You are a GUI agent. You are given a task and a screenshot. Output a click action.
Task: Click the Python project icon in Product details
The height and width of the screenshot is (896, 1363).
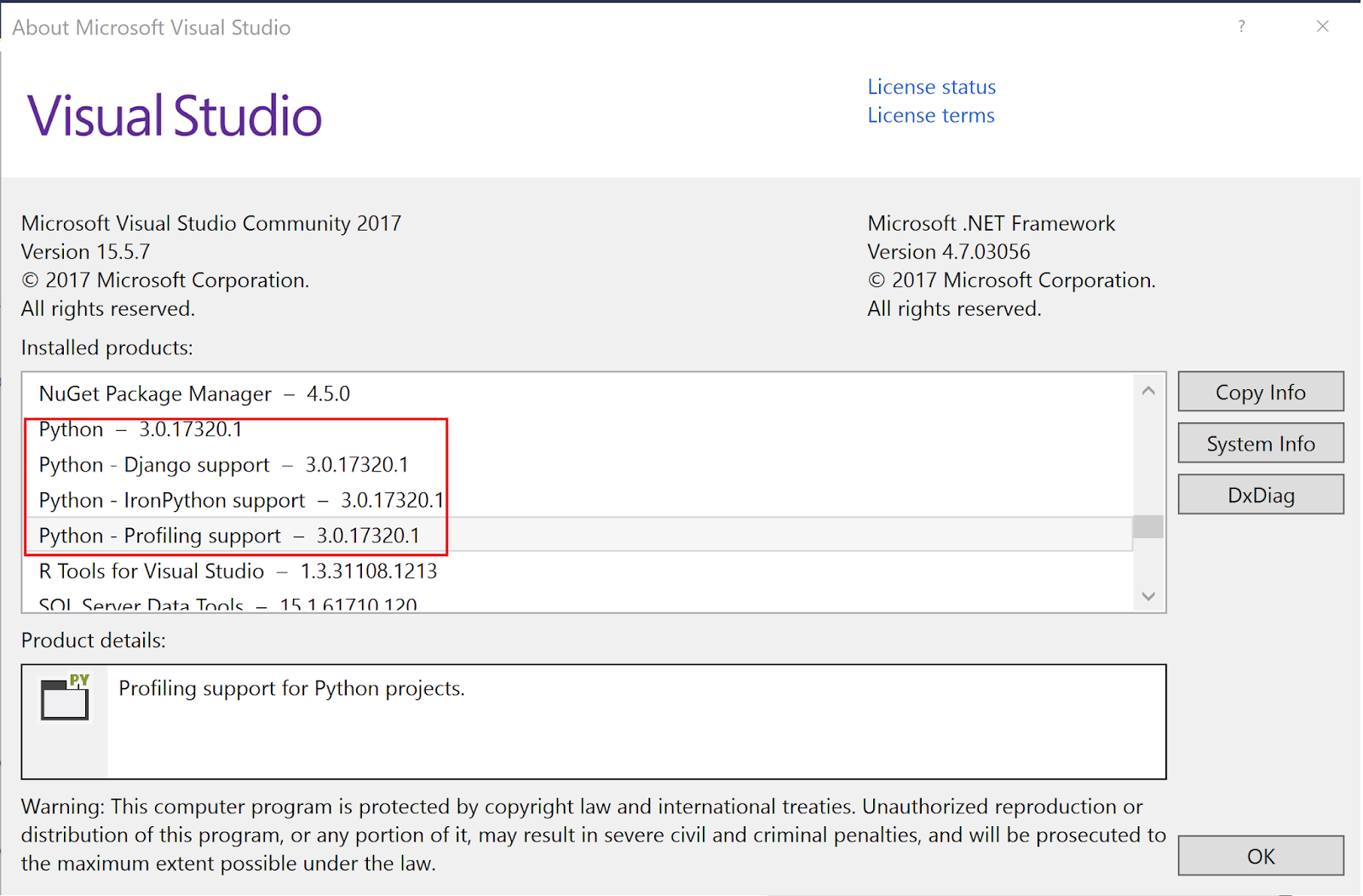coord(65,697)
